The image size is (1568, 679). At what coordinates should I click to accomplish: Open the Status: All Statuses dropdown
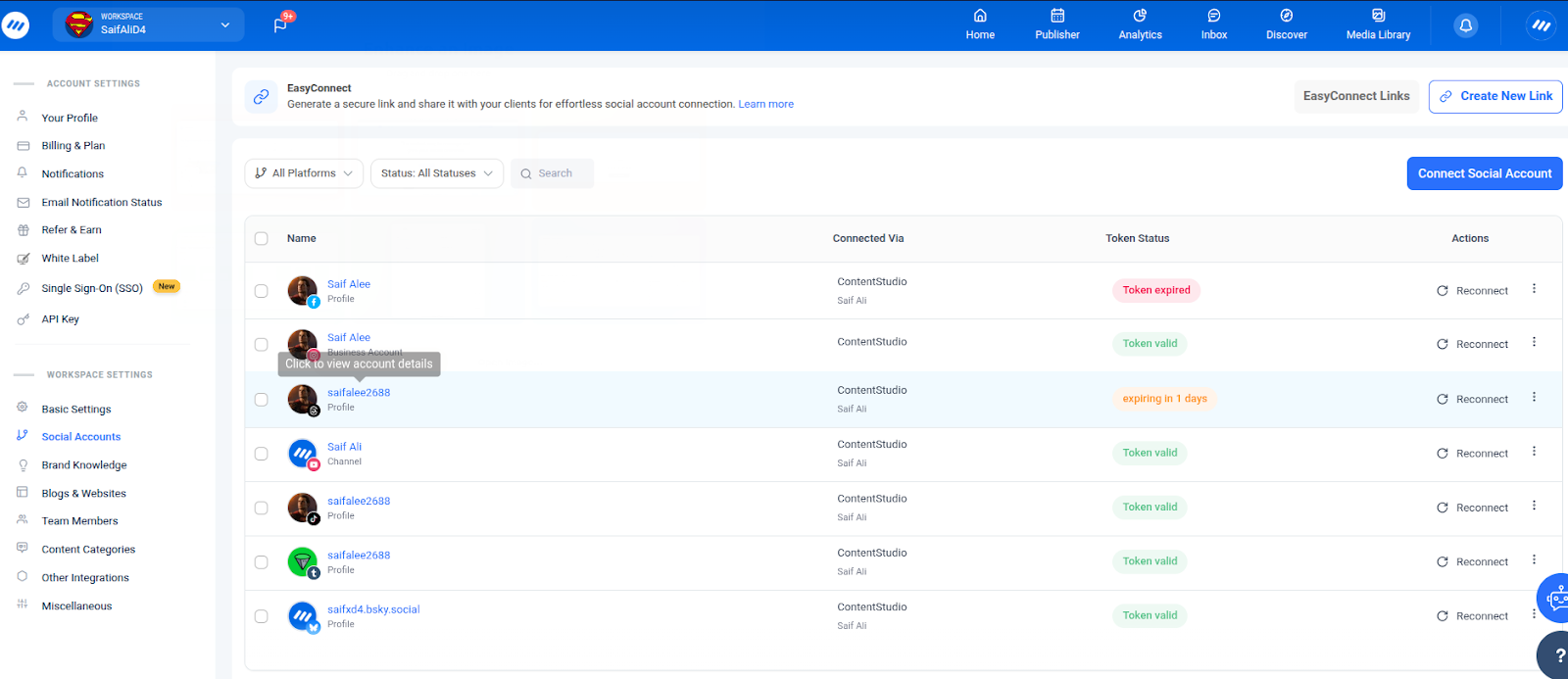[437, 173]
